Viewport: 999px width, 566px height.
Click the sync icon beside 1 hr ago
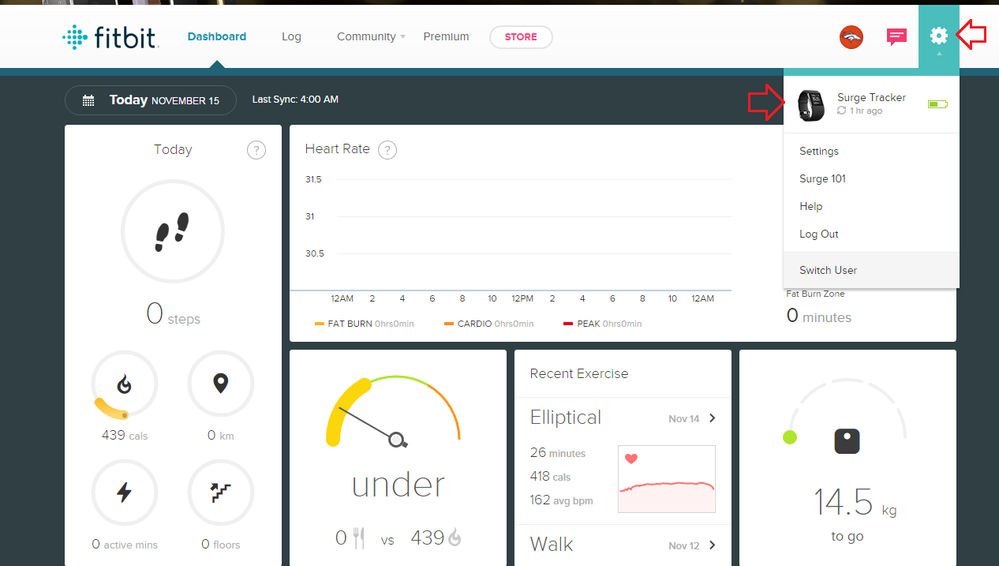(841, 110)
